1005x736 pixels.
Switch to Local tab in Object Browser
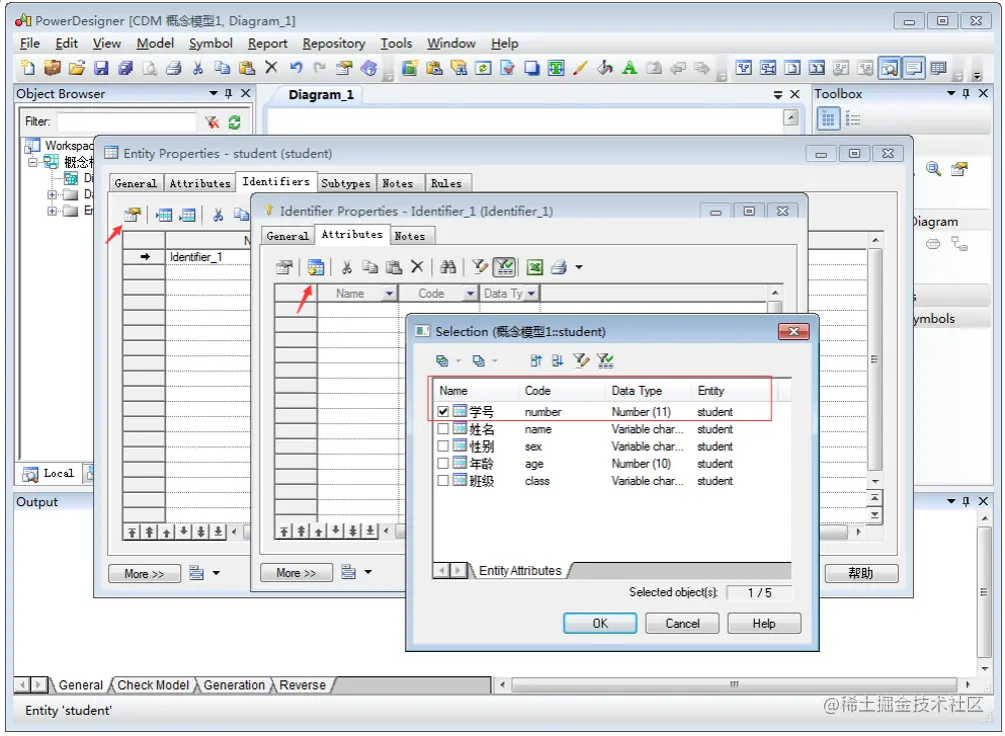tap(49, 473)
